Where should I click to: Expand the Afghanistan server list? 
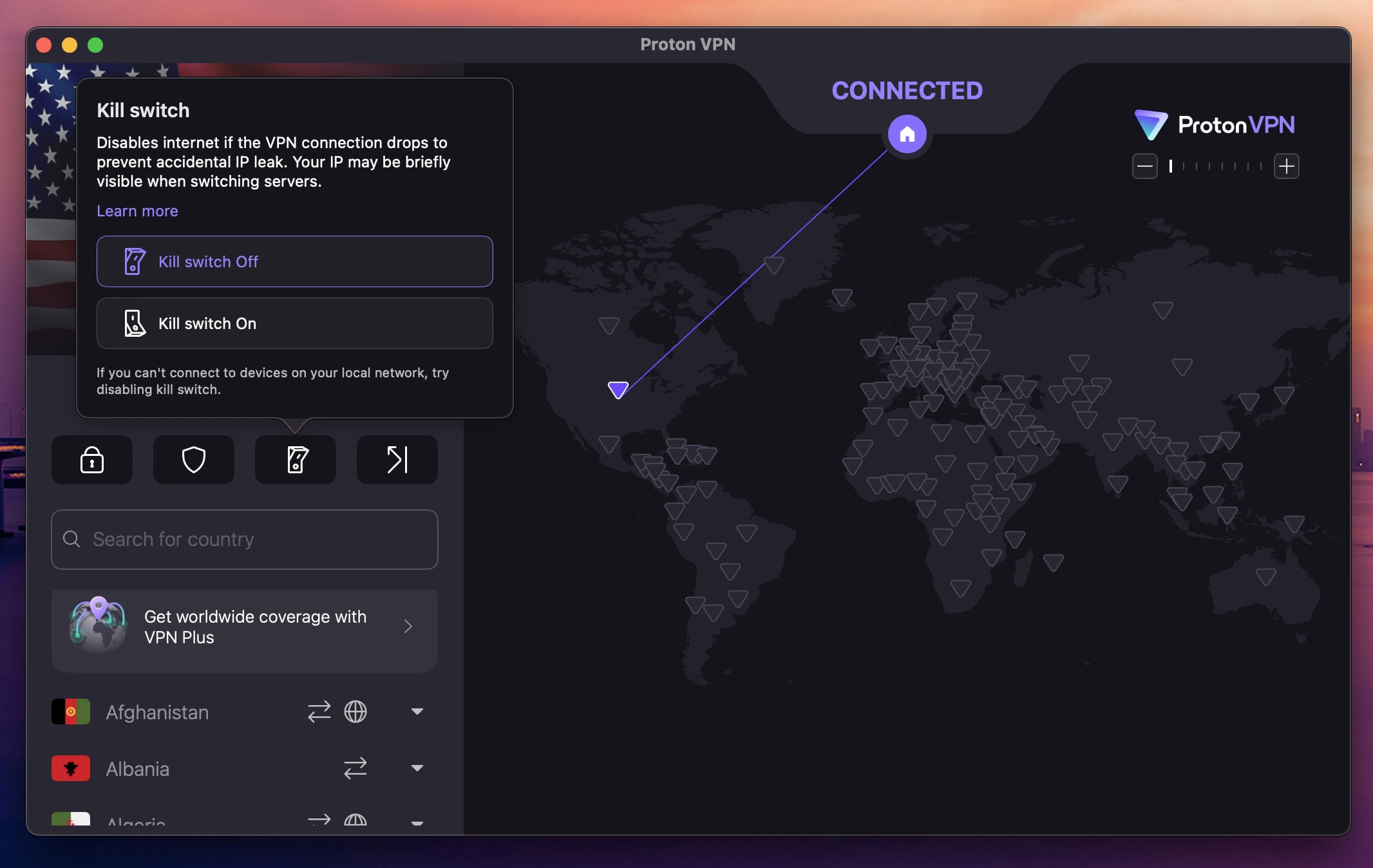click(417, 712)
